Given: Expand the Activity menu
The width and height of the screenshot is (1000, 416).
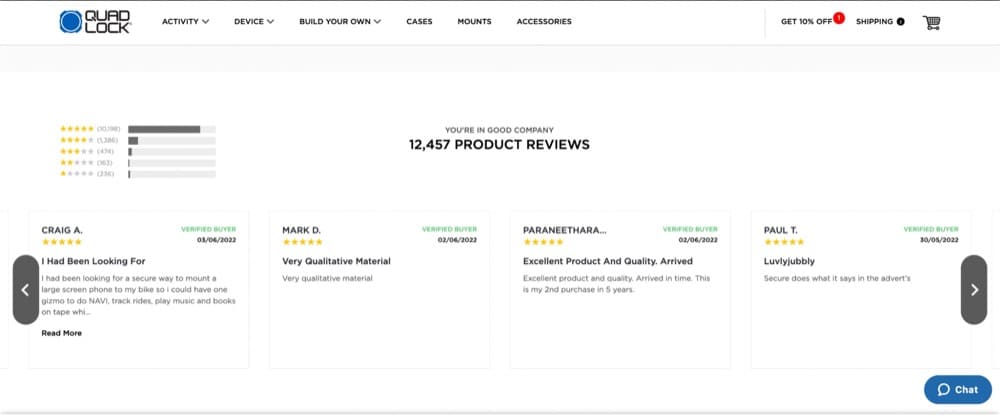Looking at the screenshot, I should tap(185, 21).
